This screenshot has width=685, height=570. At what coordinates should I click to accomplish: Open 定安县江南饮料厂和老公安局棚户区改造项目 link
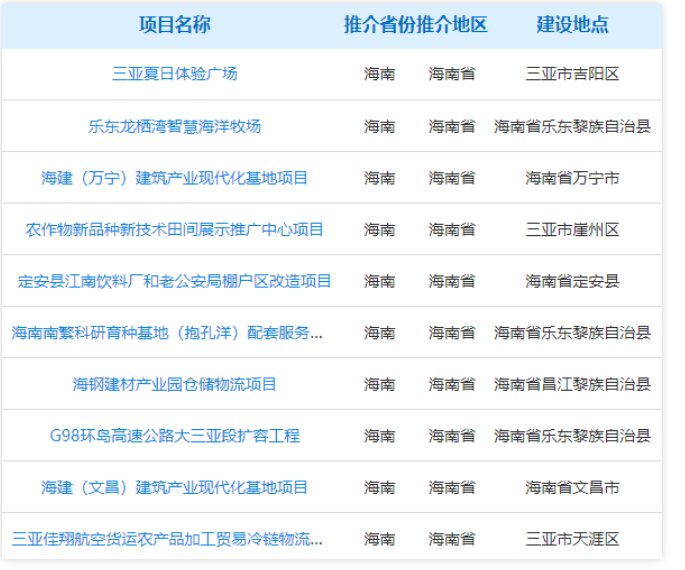coord(175,281)
